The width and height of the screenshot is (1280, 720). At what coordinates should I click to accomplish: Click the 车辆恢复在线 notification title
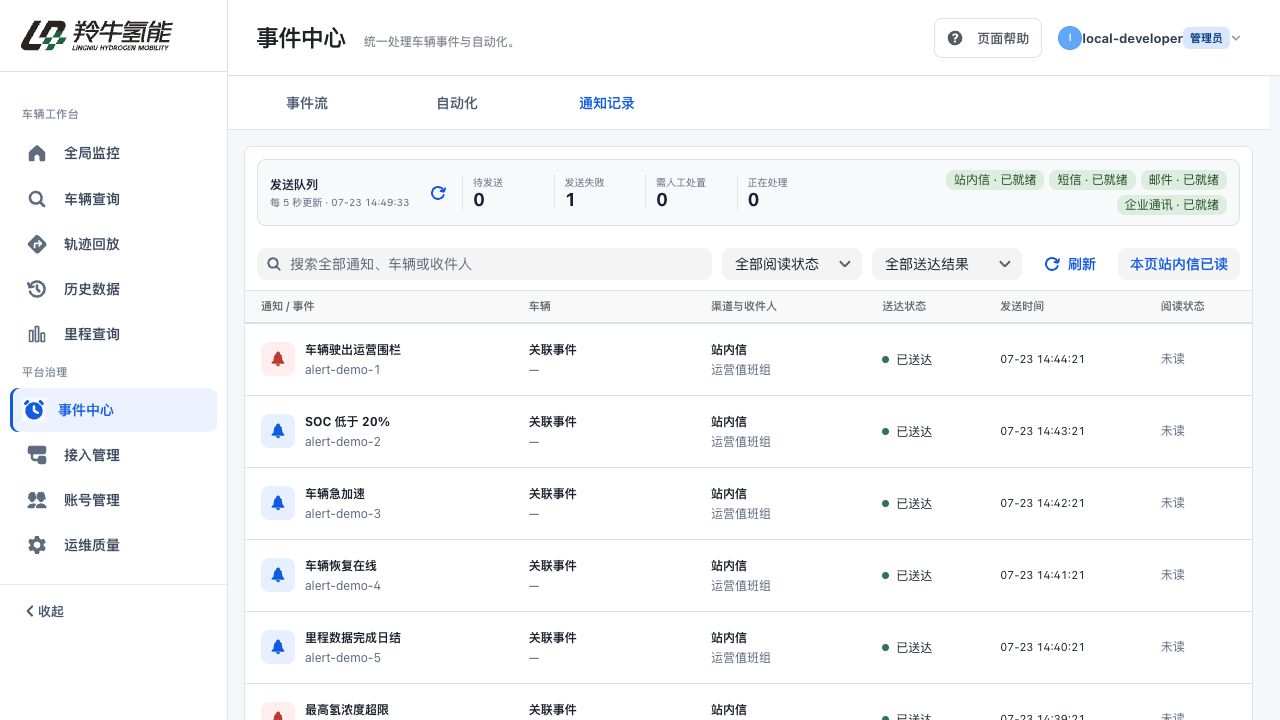[x=341, y=566]
